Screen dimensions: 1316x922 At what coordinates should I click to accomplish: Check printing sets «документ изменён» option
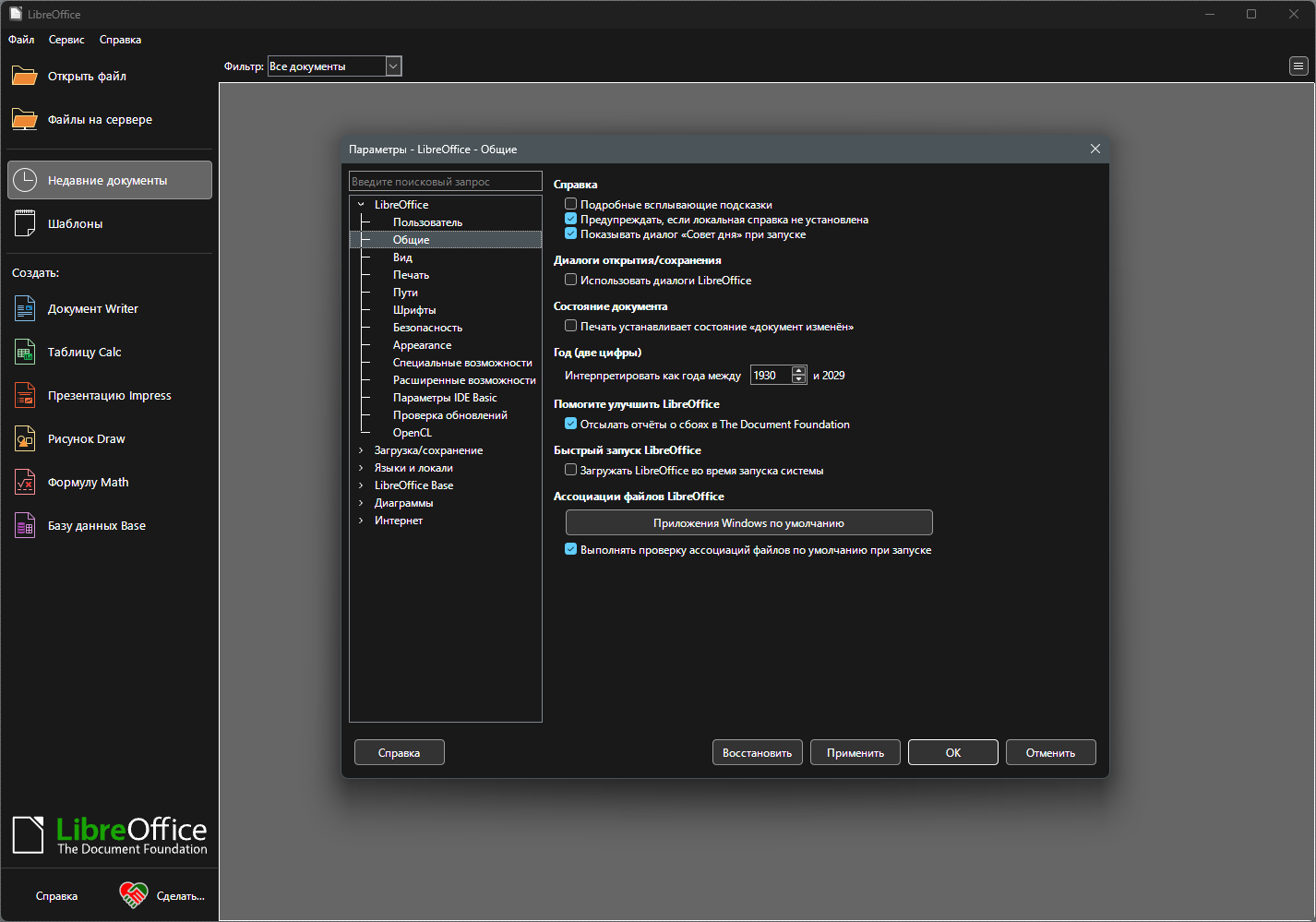(x=571, y=326)
